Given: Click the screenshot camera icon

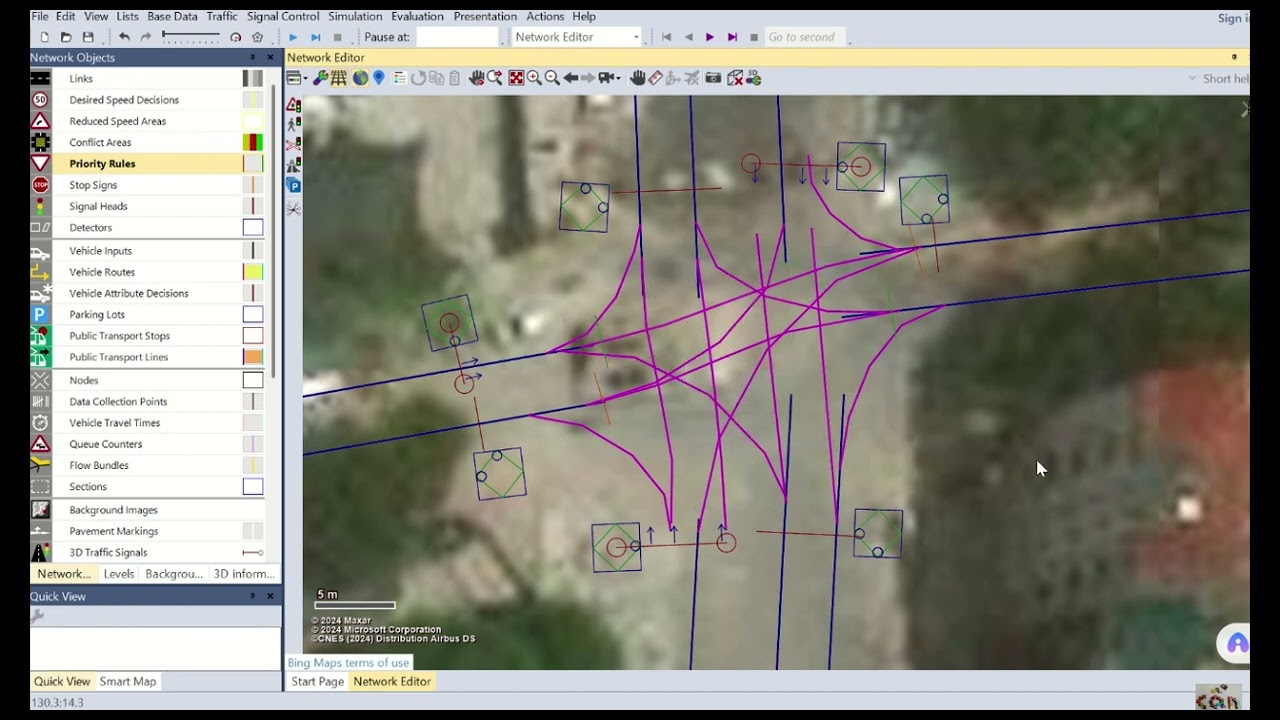Looking at the screenshot, I should 713,78.
